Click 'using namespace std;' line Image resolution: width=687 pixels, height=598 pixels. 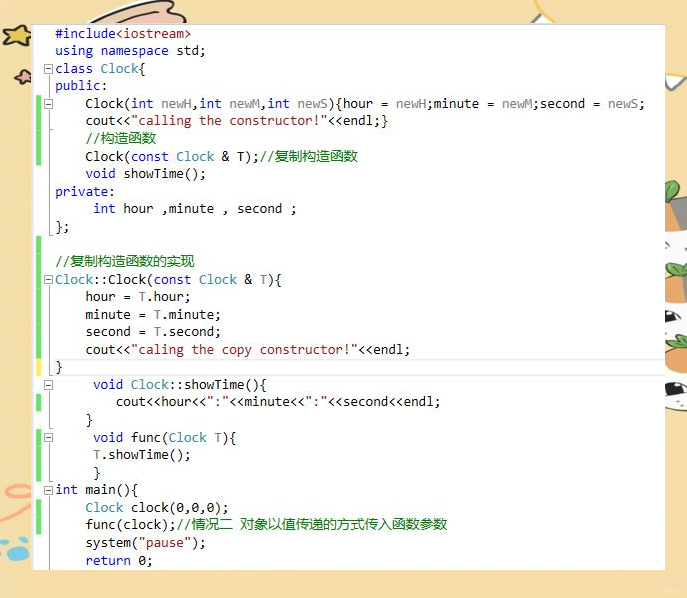click(x=130, y=51)
